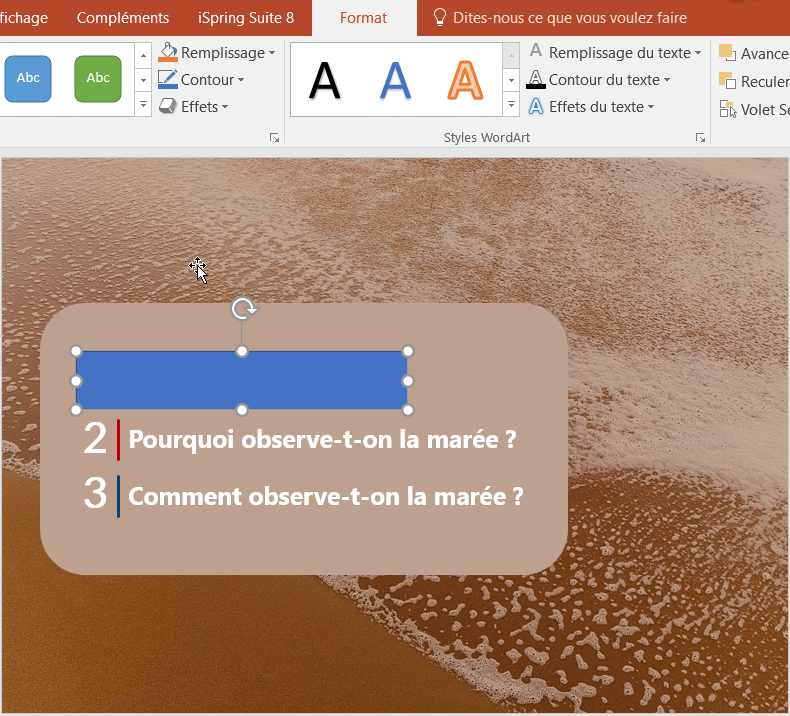Expand Effets du texte menu
The height and width of the screenshot is (716, 790).
coord(651,107)
